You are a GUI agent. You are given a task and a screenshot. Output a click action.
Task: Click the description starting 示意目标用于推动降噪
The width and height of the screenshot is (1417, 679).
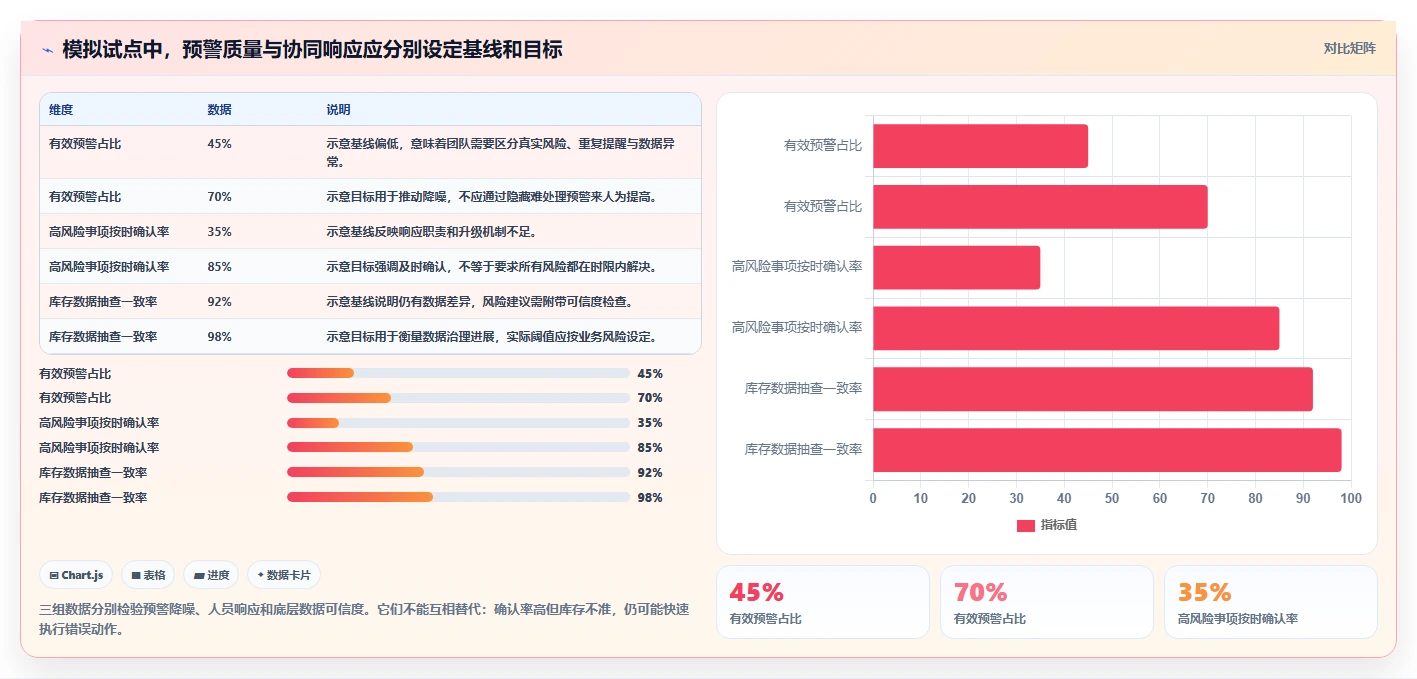[491, 197]
